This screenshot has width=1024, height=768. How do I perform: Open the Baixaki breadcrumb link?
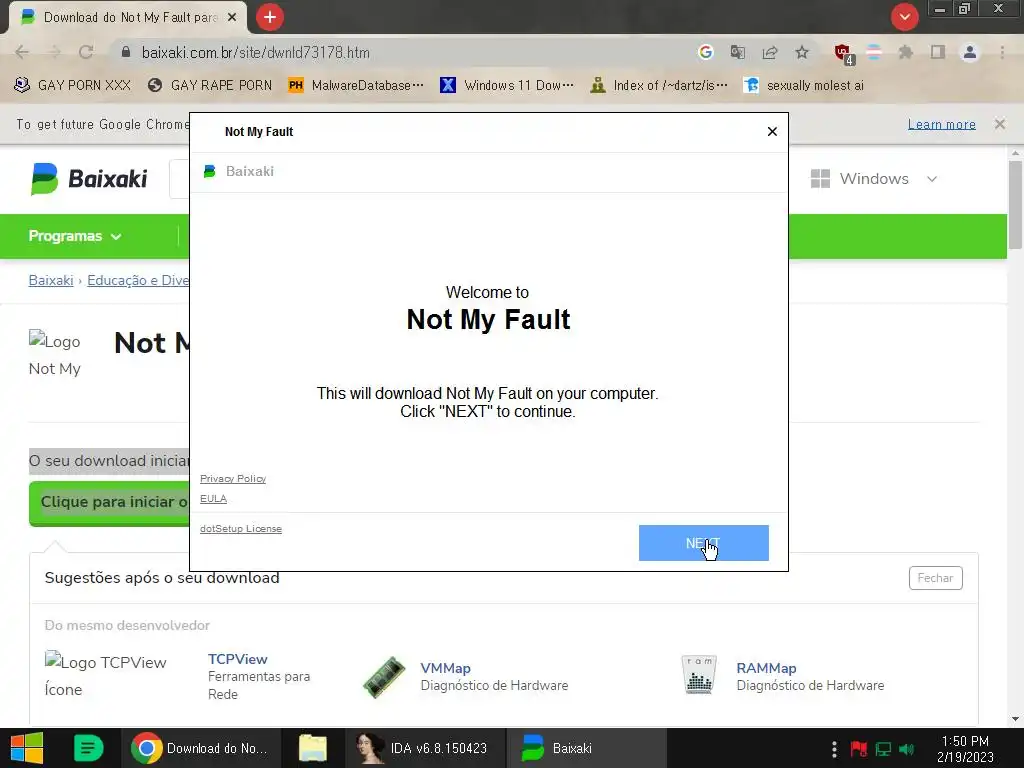[x=51, y=280]
